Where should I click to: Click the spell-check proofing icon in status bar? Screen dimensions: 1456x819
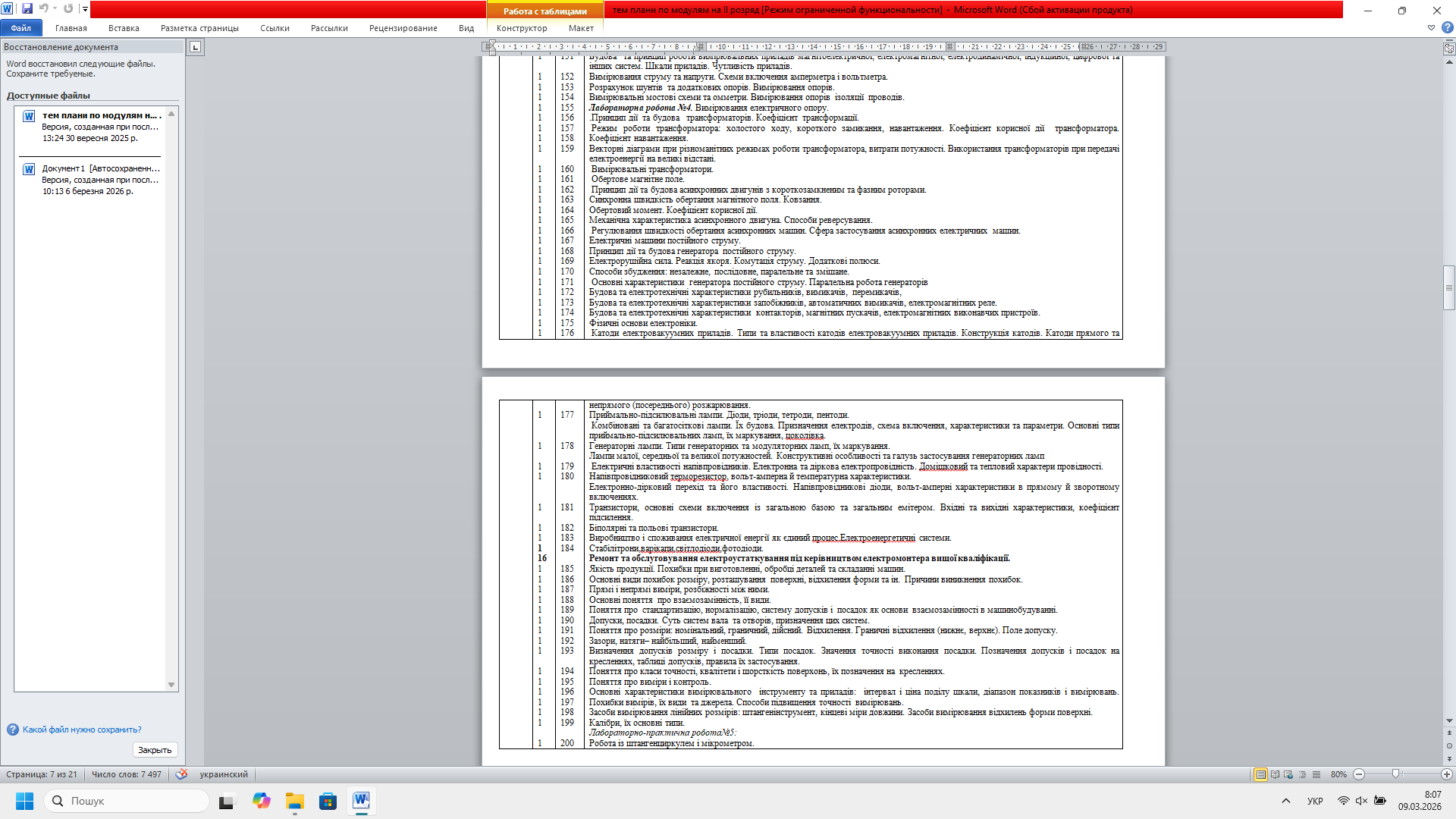tap(181, 774)
